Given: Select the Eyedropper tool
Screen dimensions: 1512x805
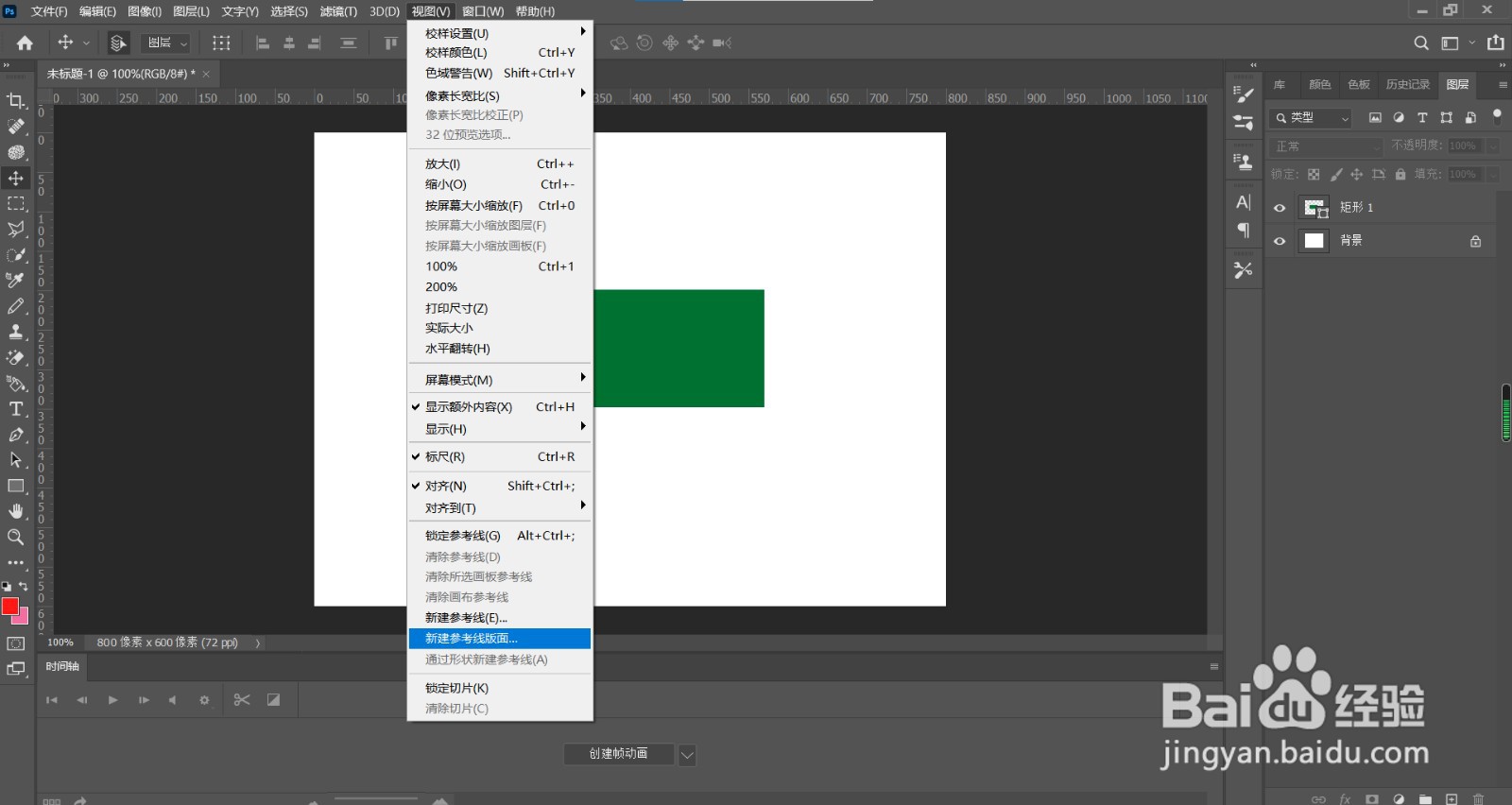Looking at the screenshot, I should 16,281.
